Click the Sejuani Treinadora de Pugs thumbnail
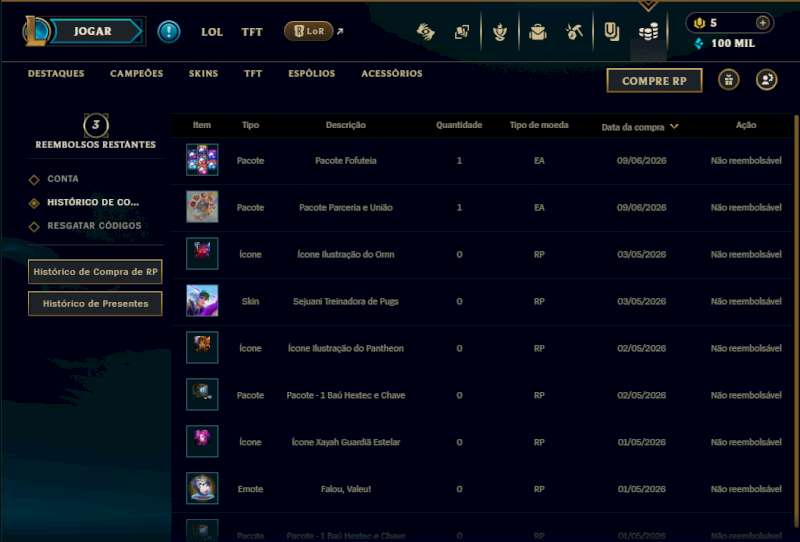 click(202, 301)
